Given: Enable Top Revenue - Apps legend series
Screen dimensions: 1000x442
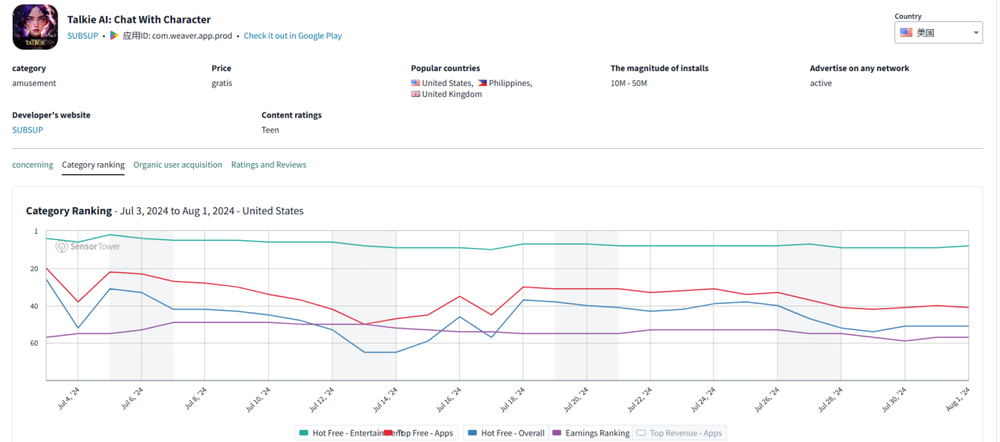Looking at the screenshot, I should pos(679,433).
